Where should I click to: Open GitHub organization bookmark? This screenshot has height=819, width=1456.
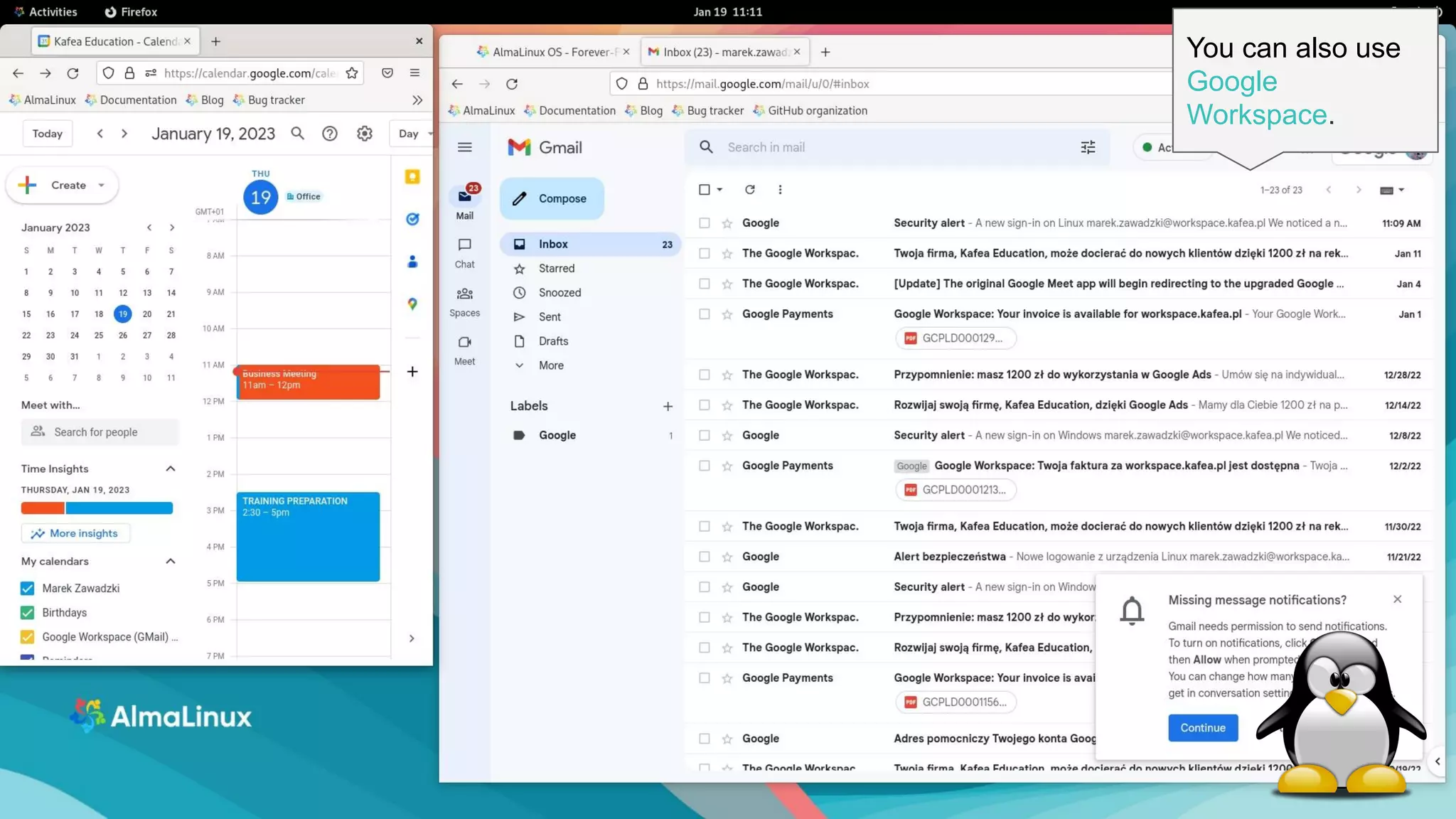pos(810,111)
